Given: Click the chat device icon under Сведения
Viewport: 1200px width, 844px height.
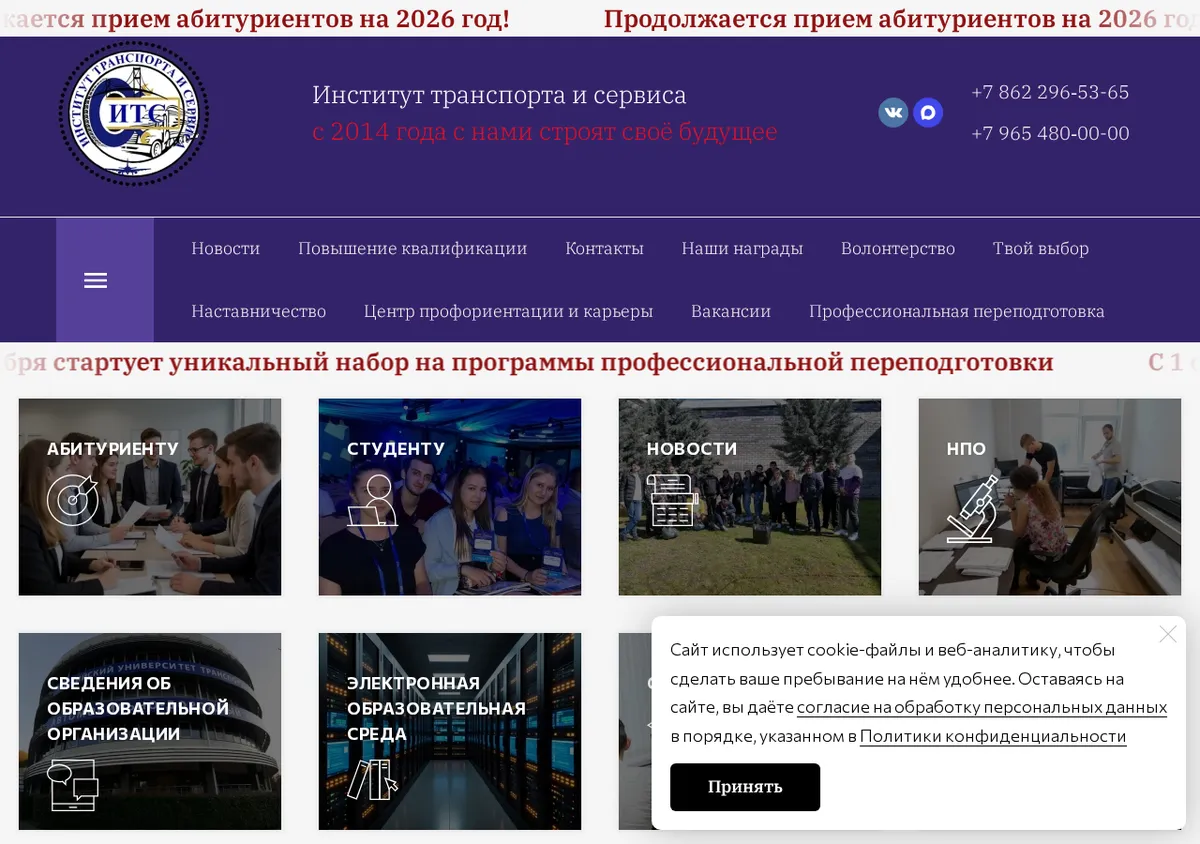Looking at the screenshot, I should [x=73, y=785].
